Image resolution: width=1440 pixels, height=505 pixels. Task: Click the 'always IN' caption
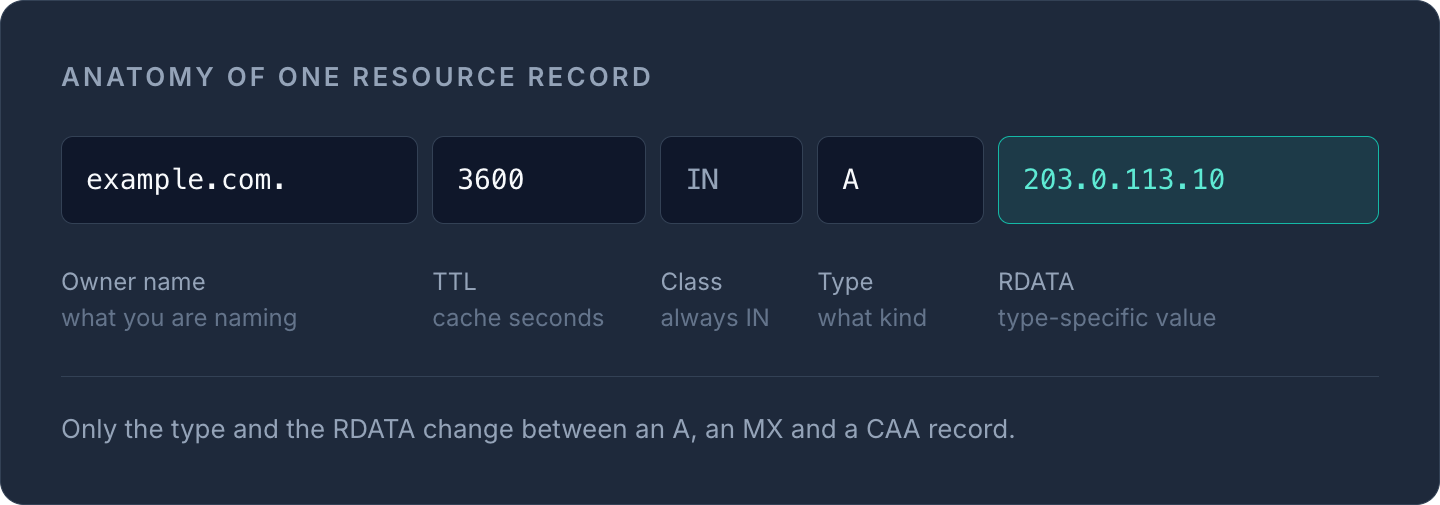point(715,319)
